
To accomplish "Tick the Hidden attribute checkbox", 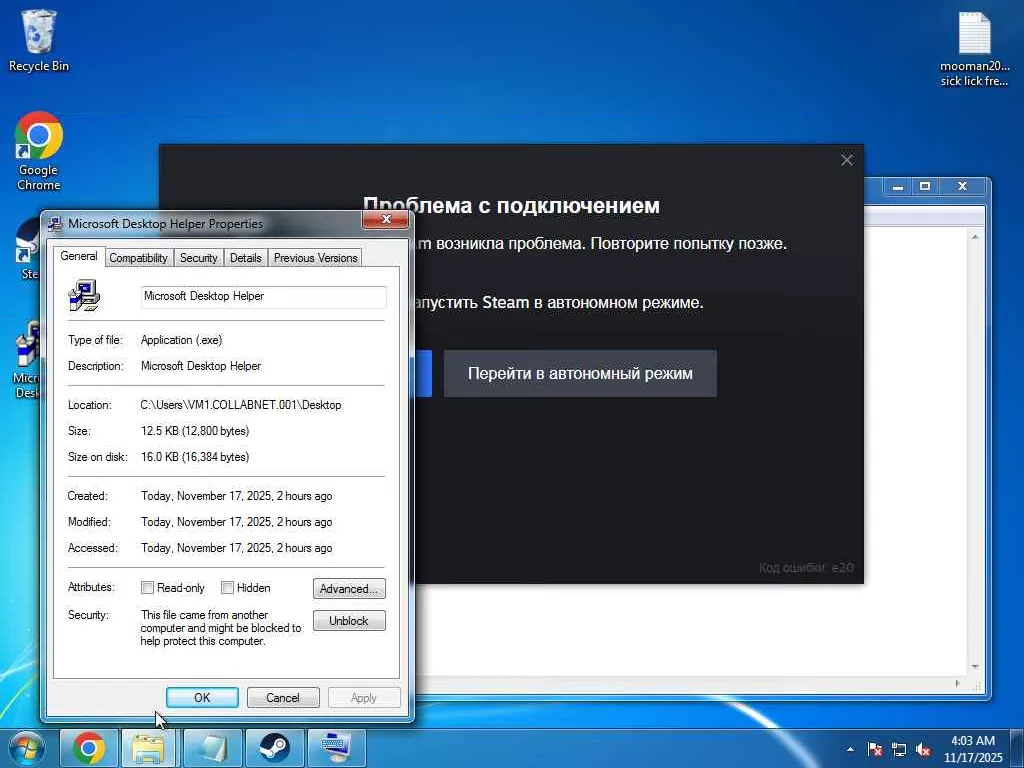I will point(227,588).
